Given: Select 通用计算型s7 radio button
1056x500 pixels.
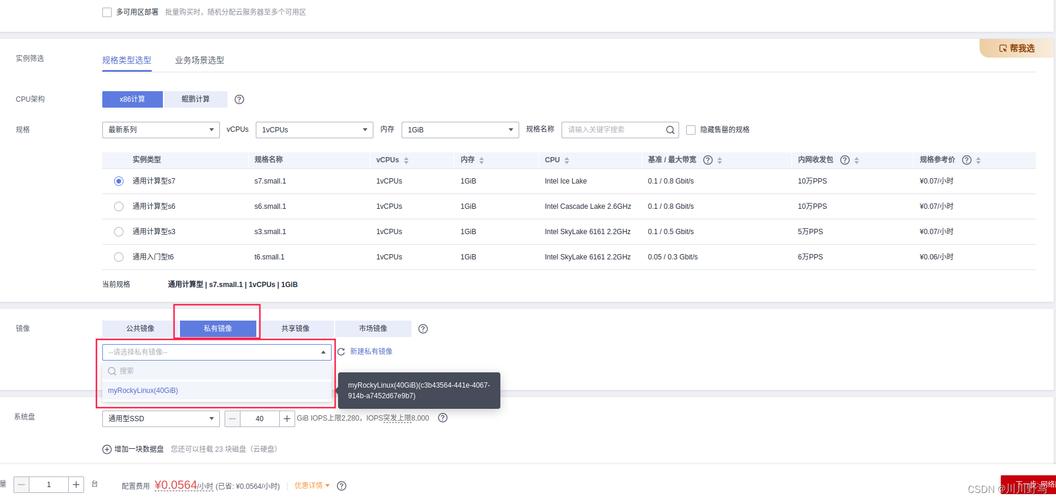Looking at the screenshot, I should click(119, 181).
